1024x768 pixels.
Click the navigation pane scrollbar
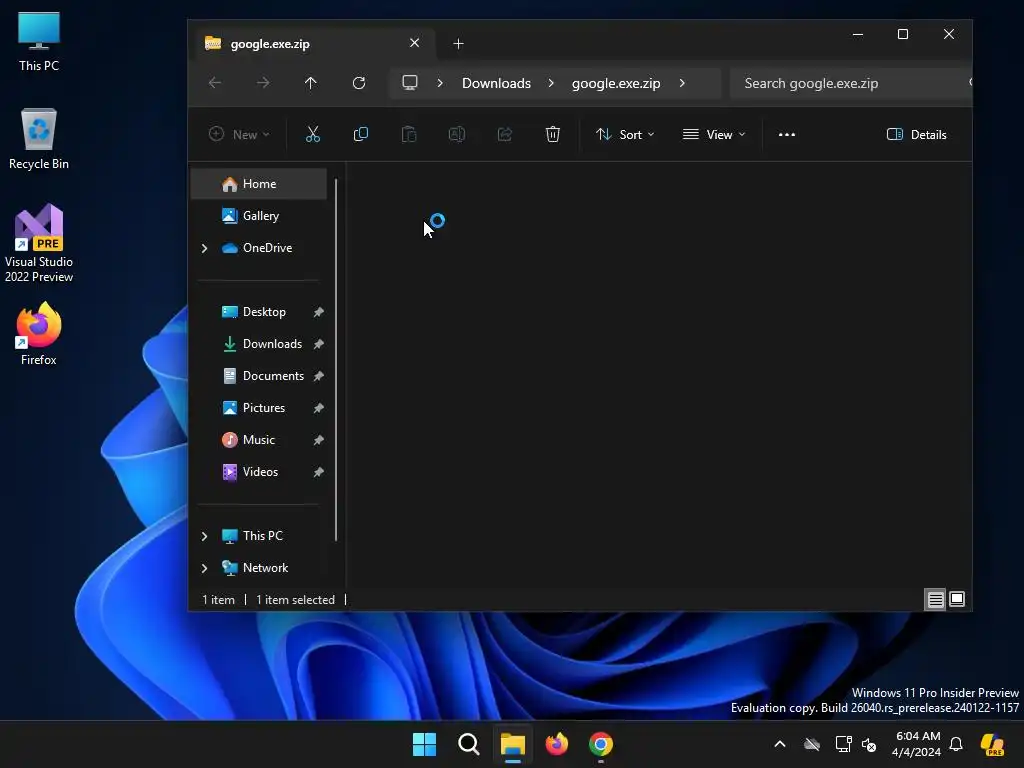click(x=336, y=359)
